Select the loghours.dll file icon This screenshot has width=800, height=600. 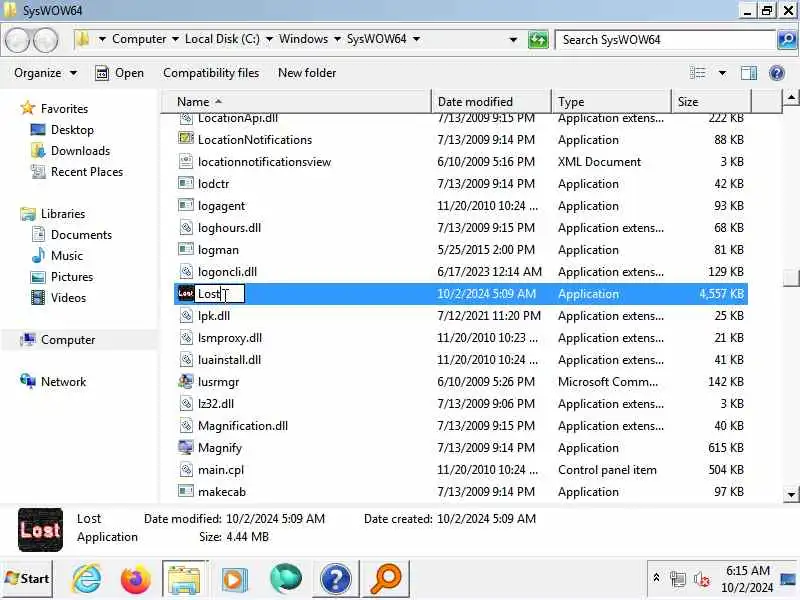[x=186, y=227]
